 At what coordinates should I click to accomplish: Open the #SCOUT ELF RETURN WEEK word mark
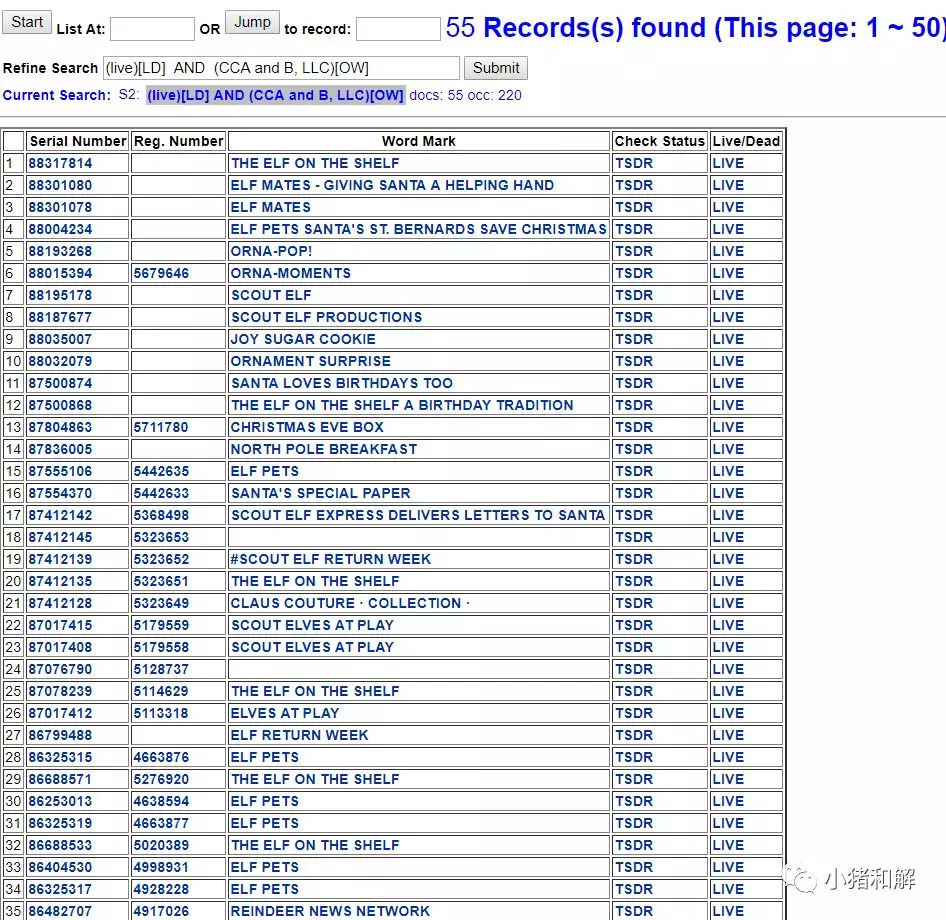pos(331,559)
